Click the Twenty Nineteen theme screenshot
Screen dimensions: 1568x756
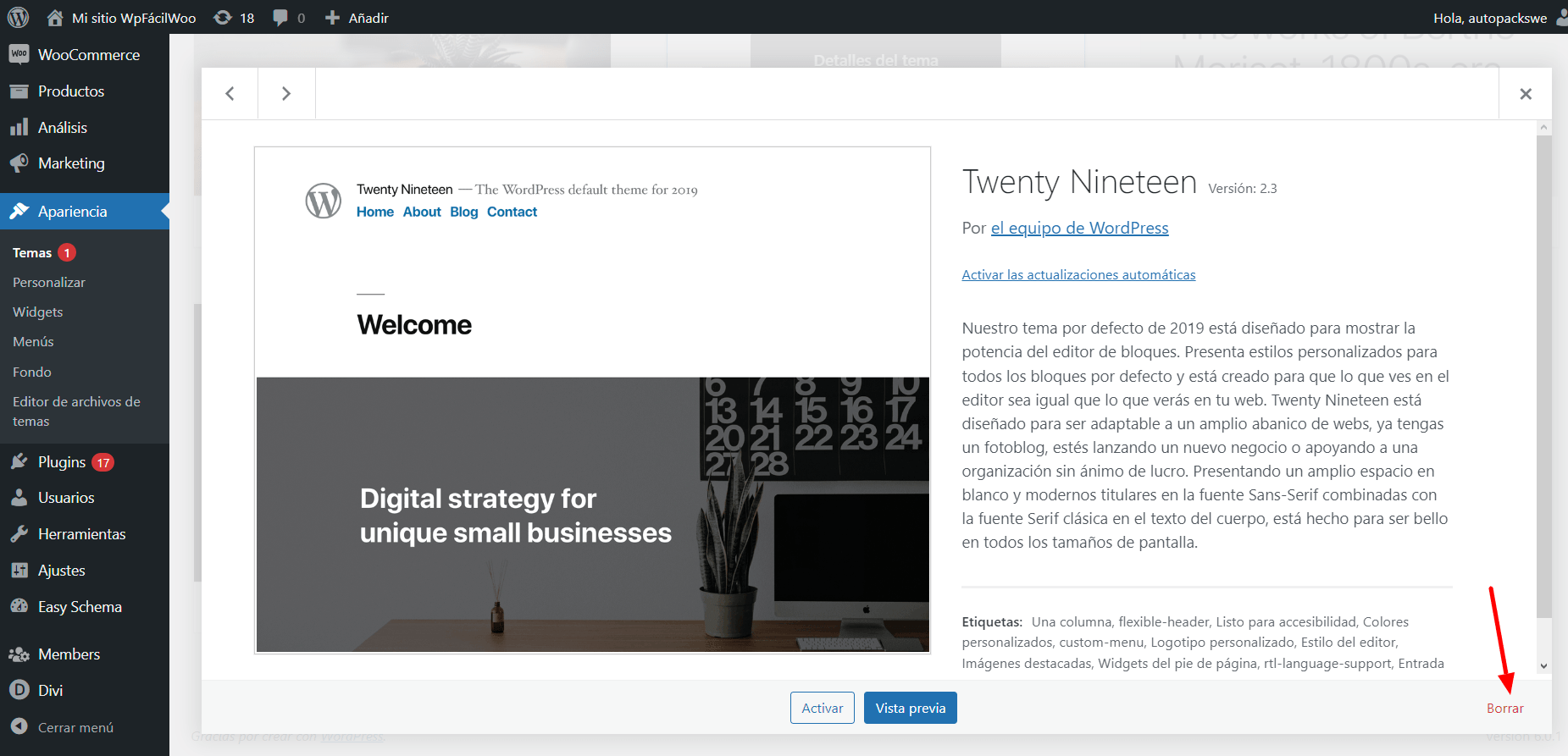click(x=592, y=400)
